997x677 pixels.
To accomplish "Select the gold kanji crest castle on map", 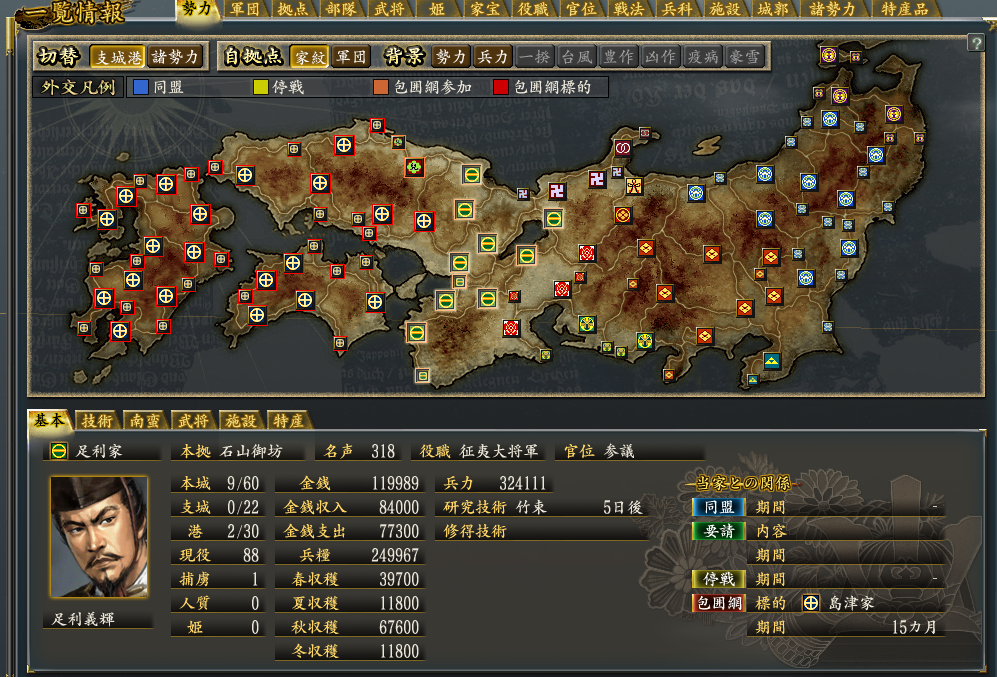I will coord(634,186).
